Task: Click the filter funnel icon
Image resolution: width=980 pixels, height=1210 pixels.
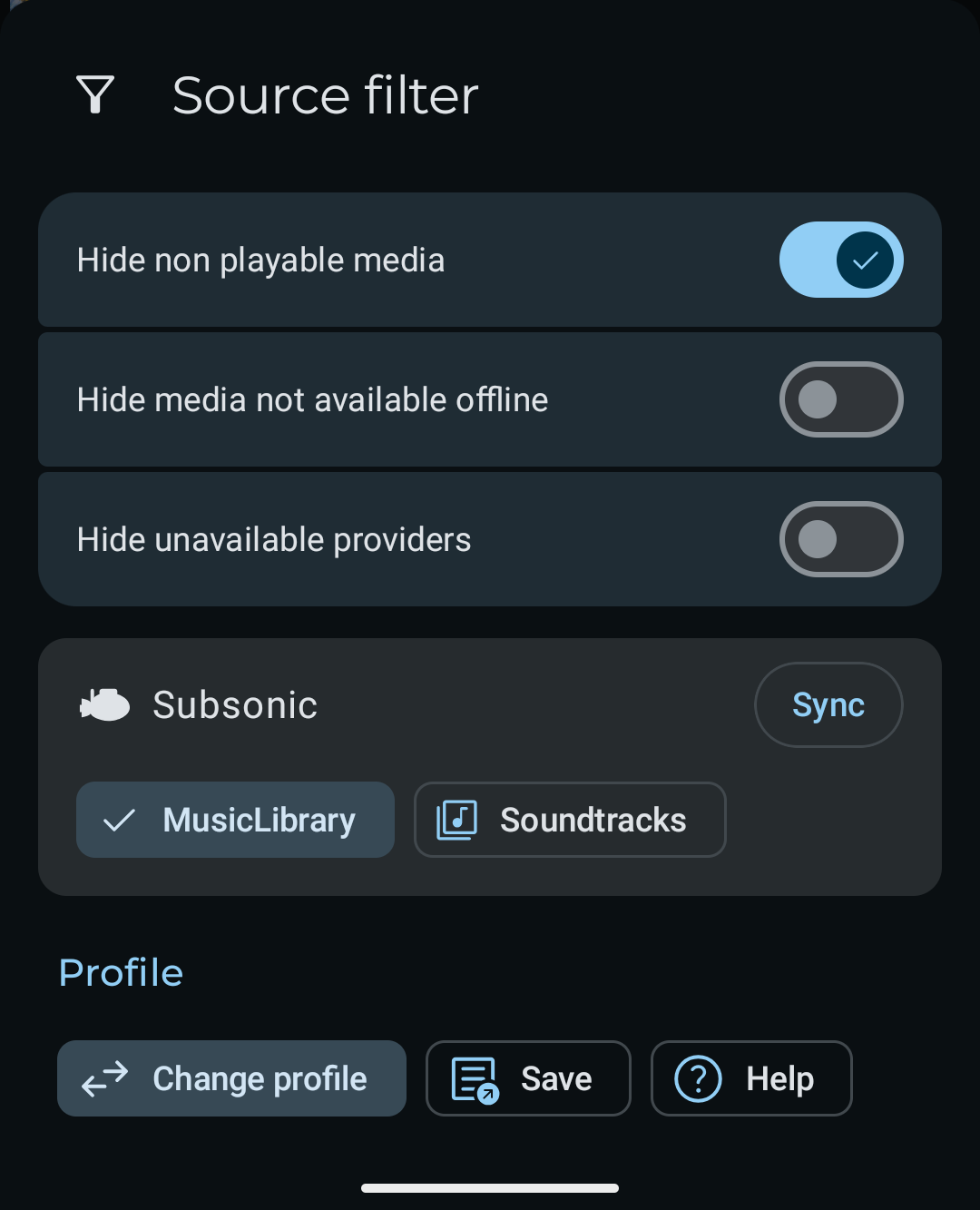Action: (95, 94)
